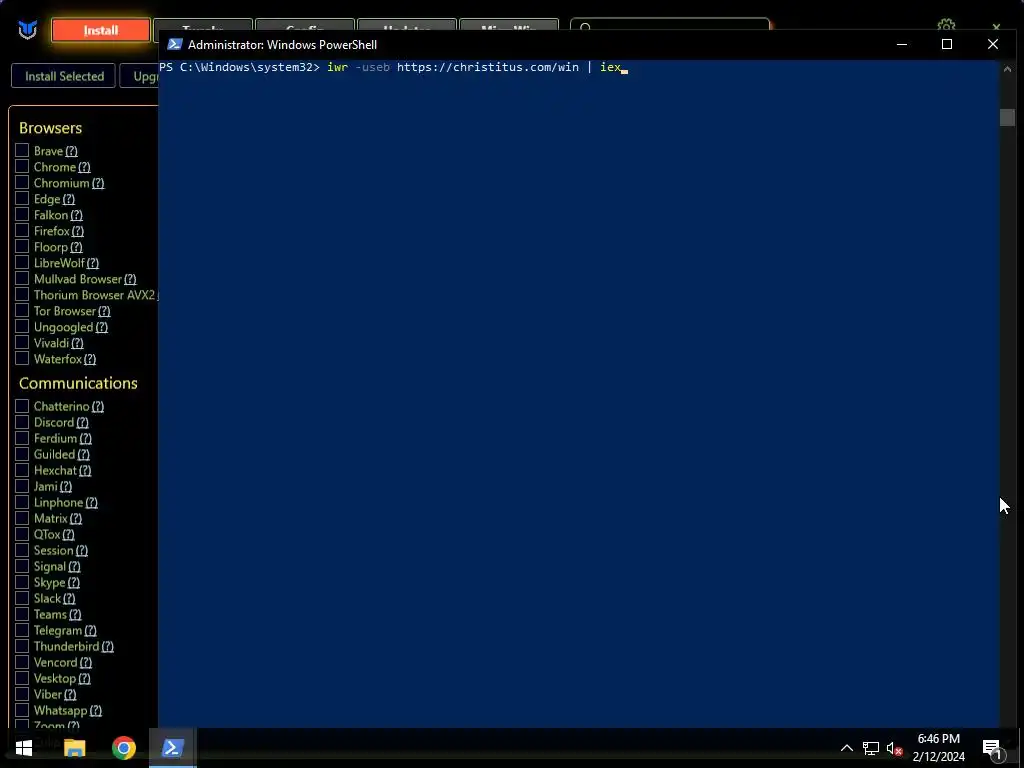Click the PowerShell vertical scrollbar thumb
The image size is (1024, 768).
click(x=1006, y=117)
